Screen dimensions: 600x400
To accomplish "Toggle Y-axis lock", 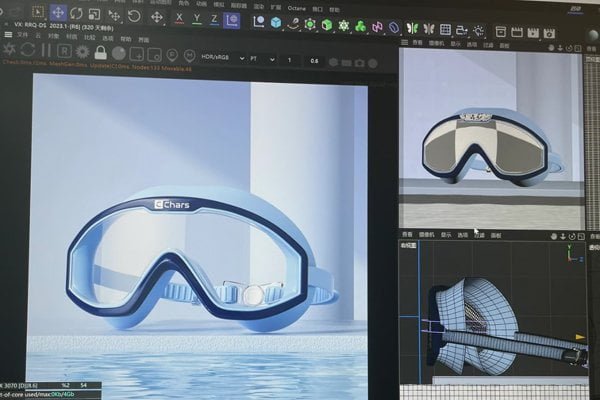I will pyautogui.click(x=197, y=18).
